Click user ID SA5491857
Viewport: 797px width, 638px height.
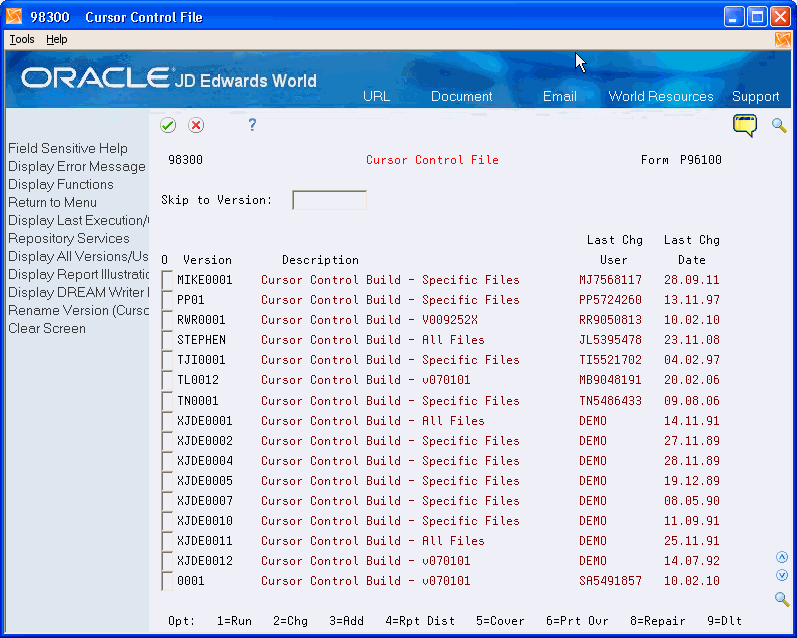(610, 581)
